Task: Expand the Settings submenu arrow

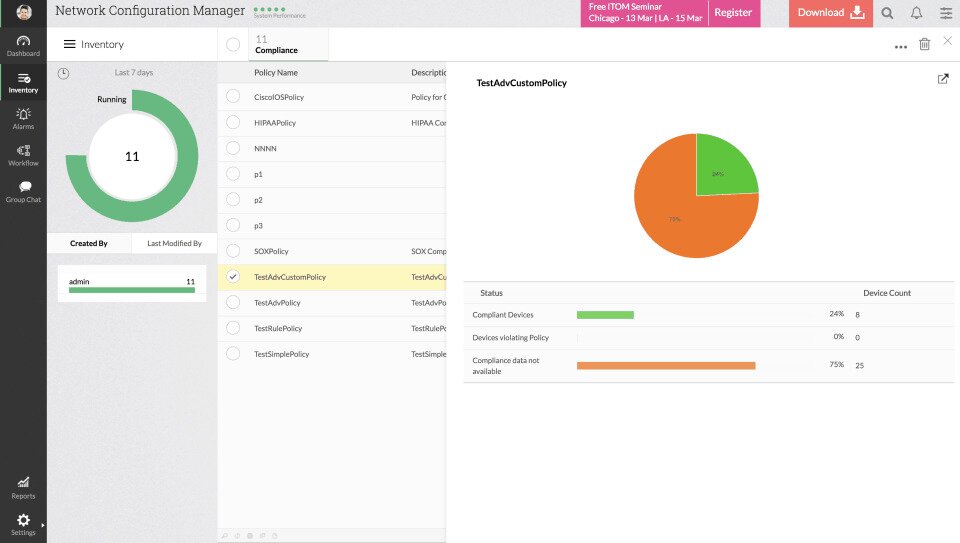Action: (42, 525)
